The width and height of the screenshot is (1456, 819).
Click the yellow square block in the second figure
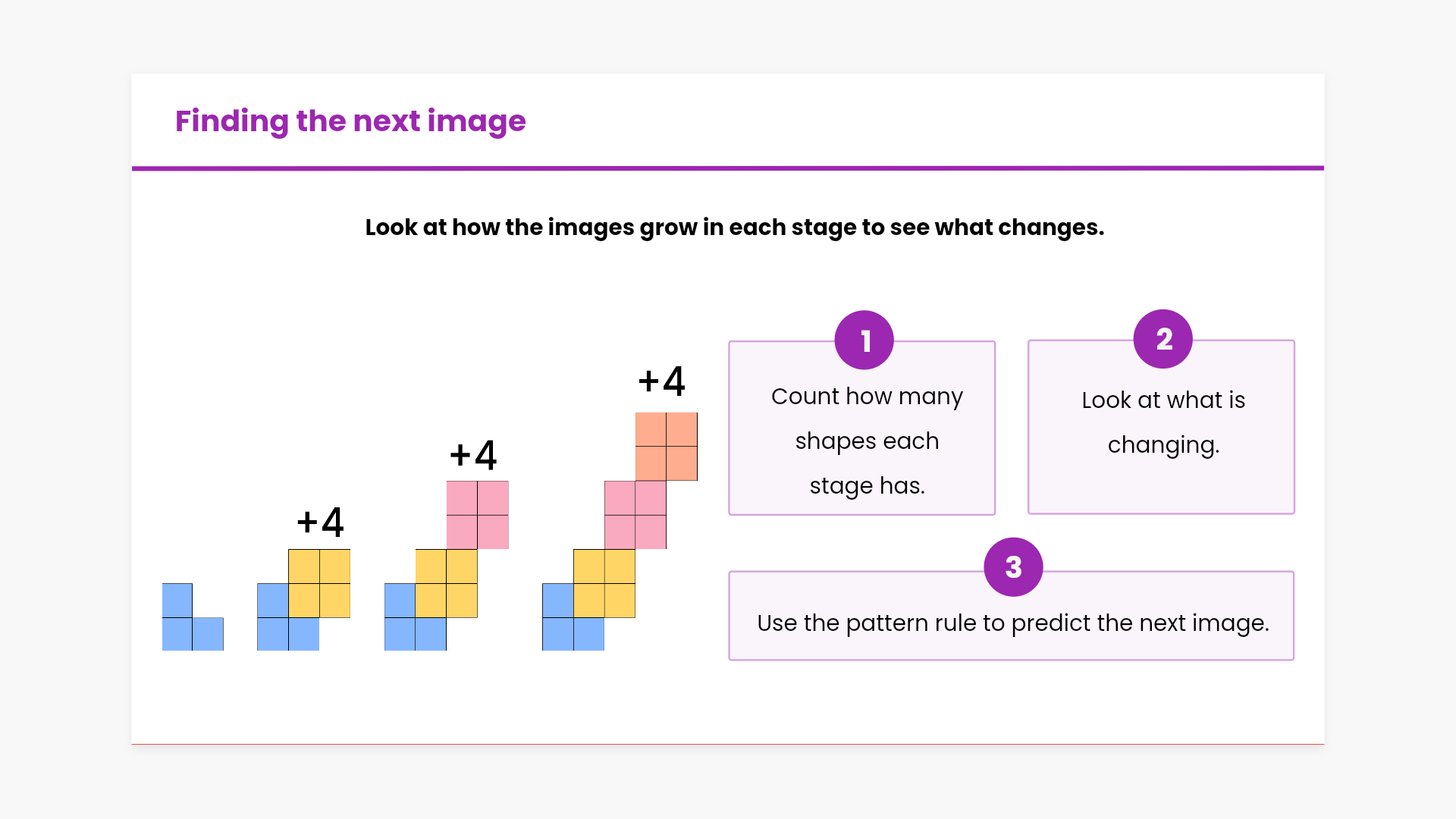pyautogui.click(x=319, y=583)
